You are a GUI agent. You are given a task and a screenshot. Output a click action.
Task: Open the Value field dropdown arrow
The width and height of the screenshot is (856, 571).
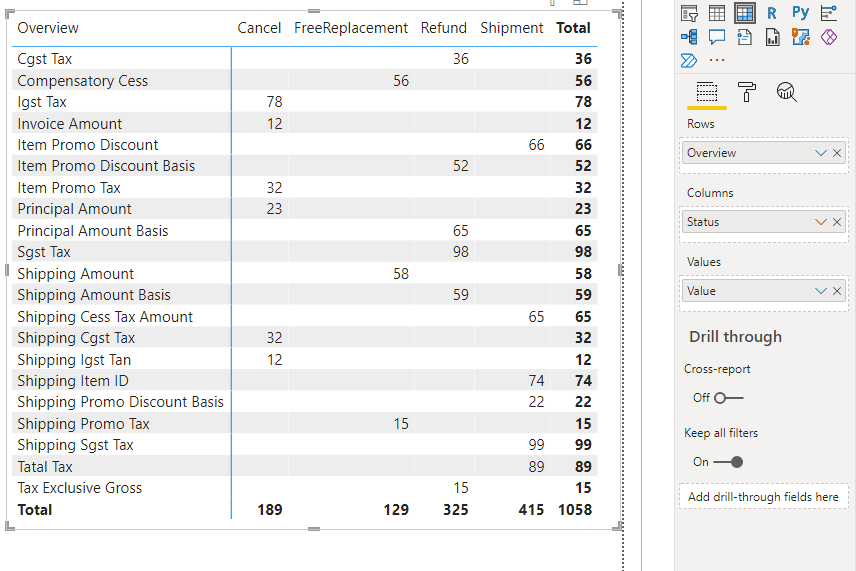click(x=821, y=291)
